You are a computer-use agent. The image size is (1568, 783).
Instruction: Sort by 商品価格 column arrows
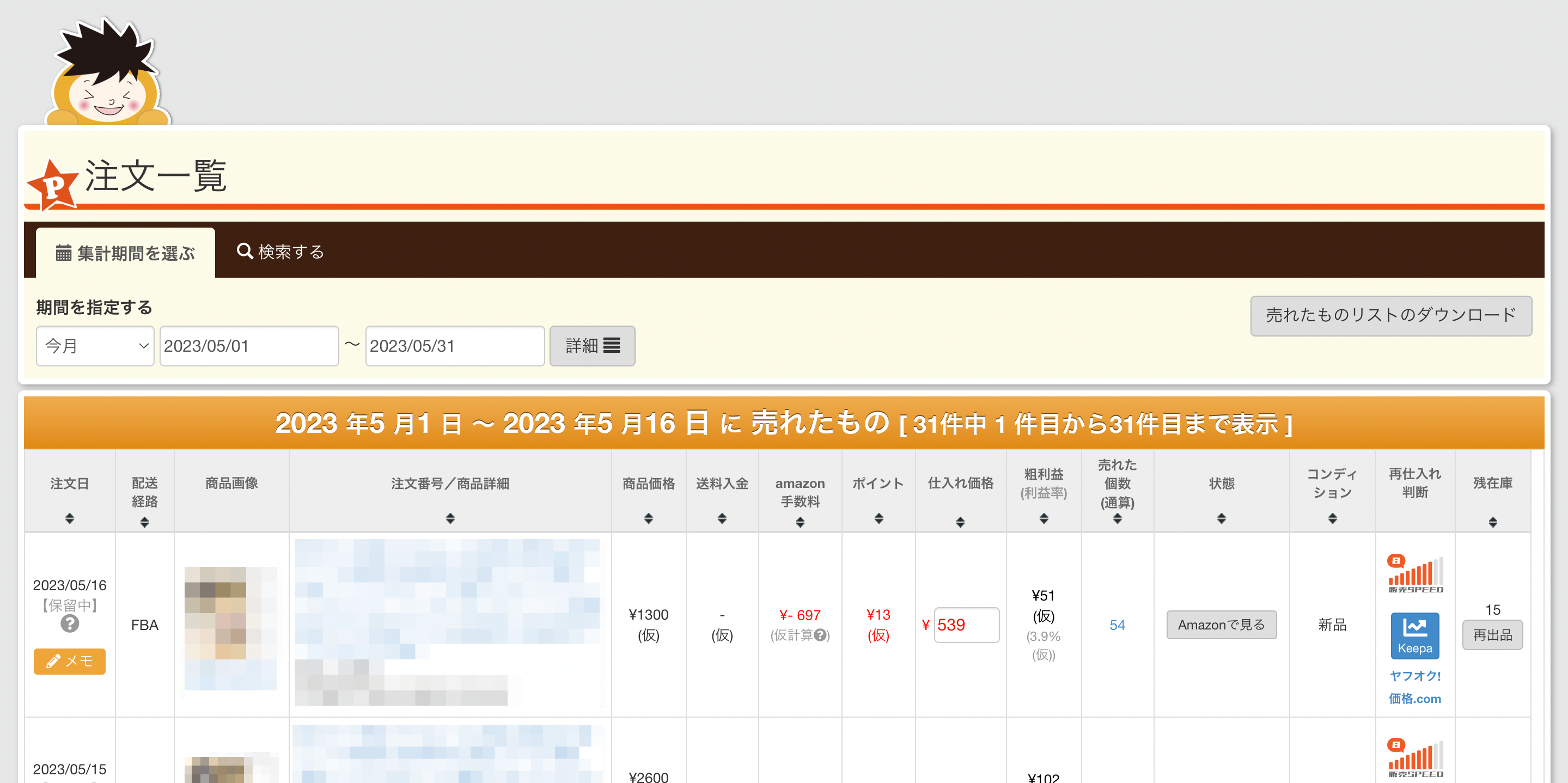click(x=648, y=518)
